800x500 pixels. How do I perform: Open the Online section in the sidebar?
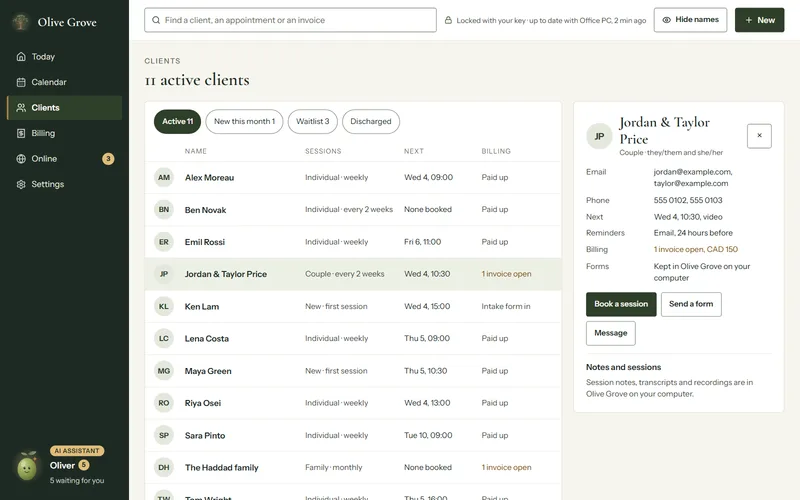[64, 159]
